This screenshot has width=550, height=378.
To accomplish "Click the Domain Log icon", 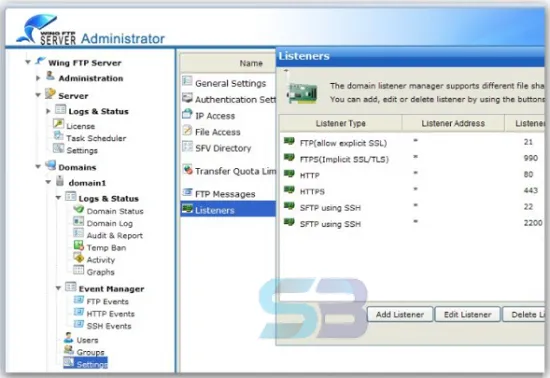I will [x=79, y=221].
